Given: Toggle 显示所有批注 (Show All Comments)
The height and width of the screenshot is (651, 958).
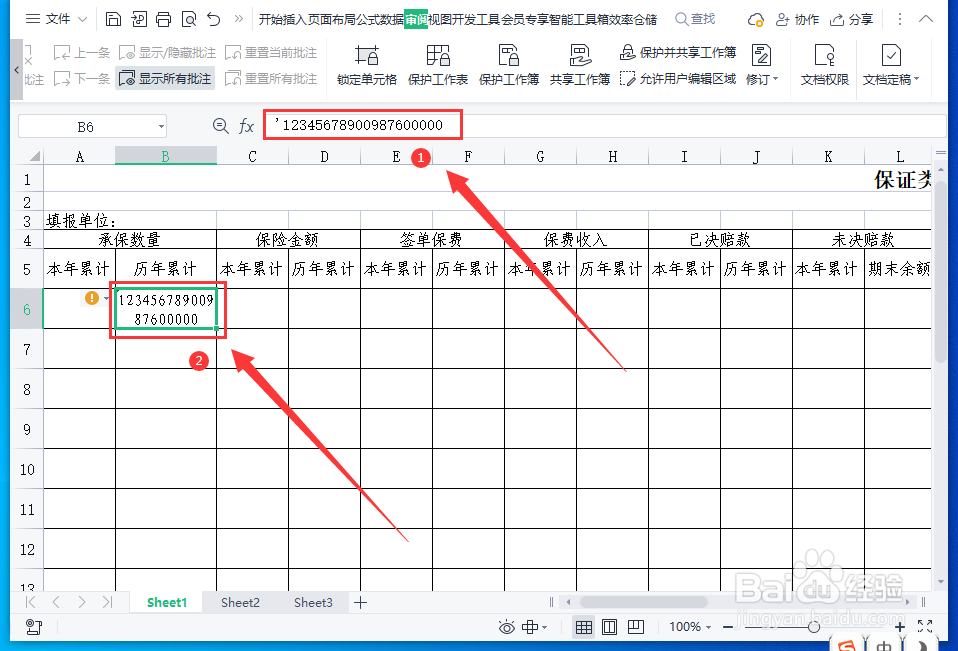Looking at the screenshot, I should click(x=167, y=78).
